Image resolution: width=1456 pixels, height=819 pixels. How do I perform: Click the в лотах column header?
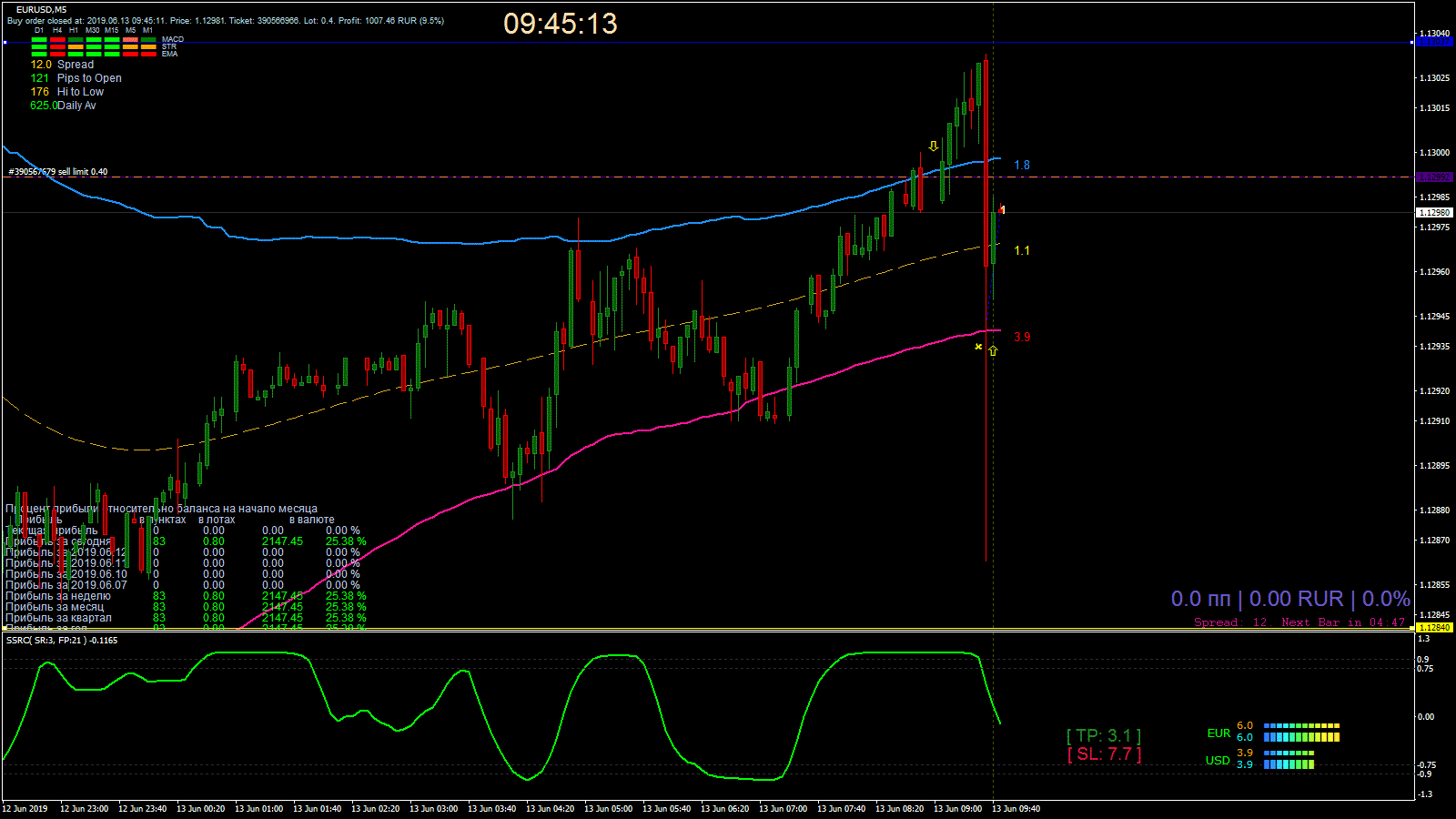(x=217, y=520)
